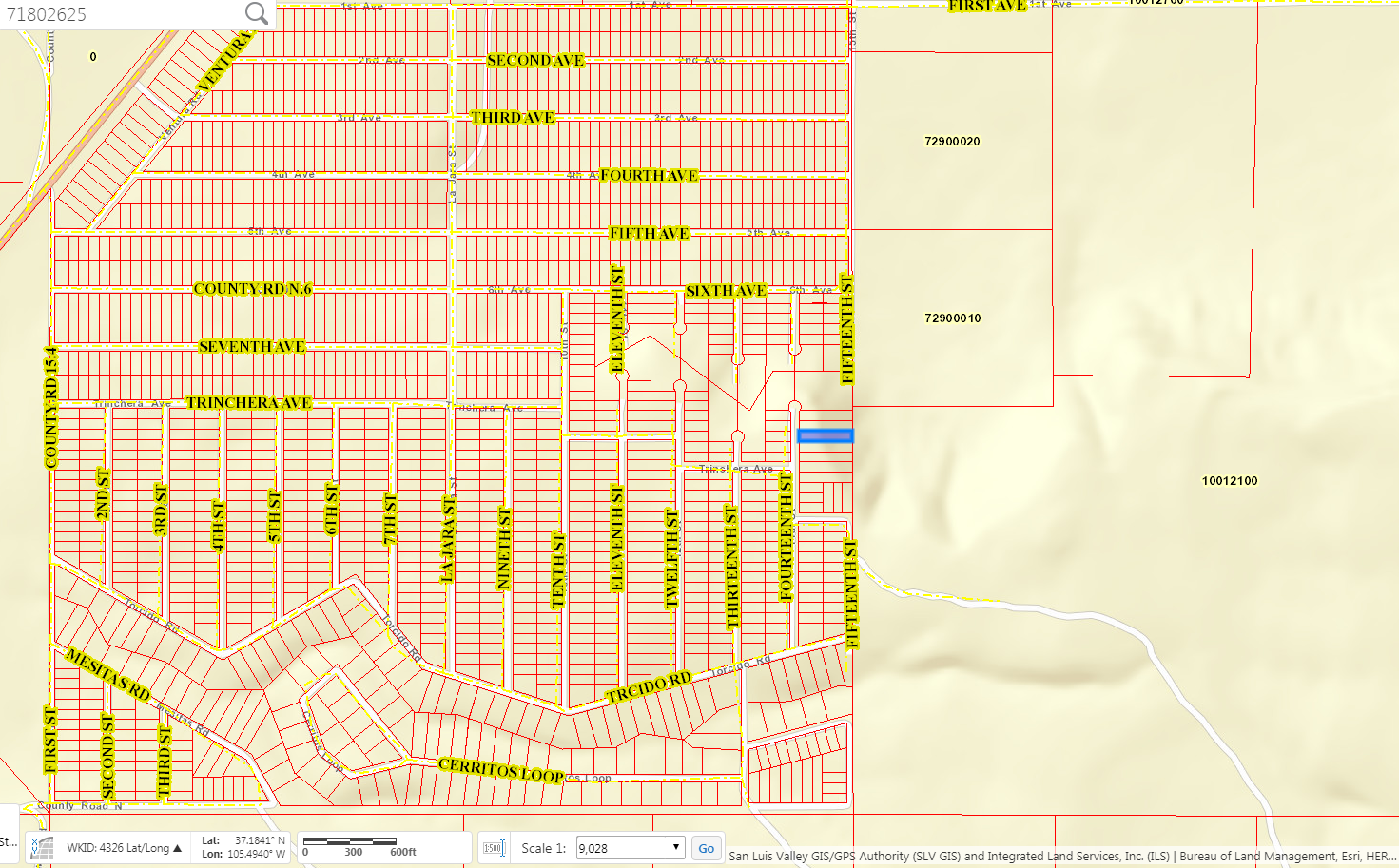Click the San Luis Valley GIS attribution text
1399x868 pixels.
tap(1060, 856)
